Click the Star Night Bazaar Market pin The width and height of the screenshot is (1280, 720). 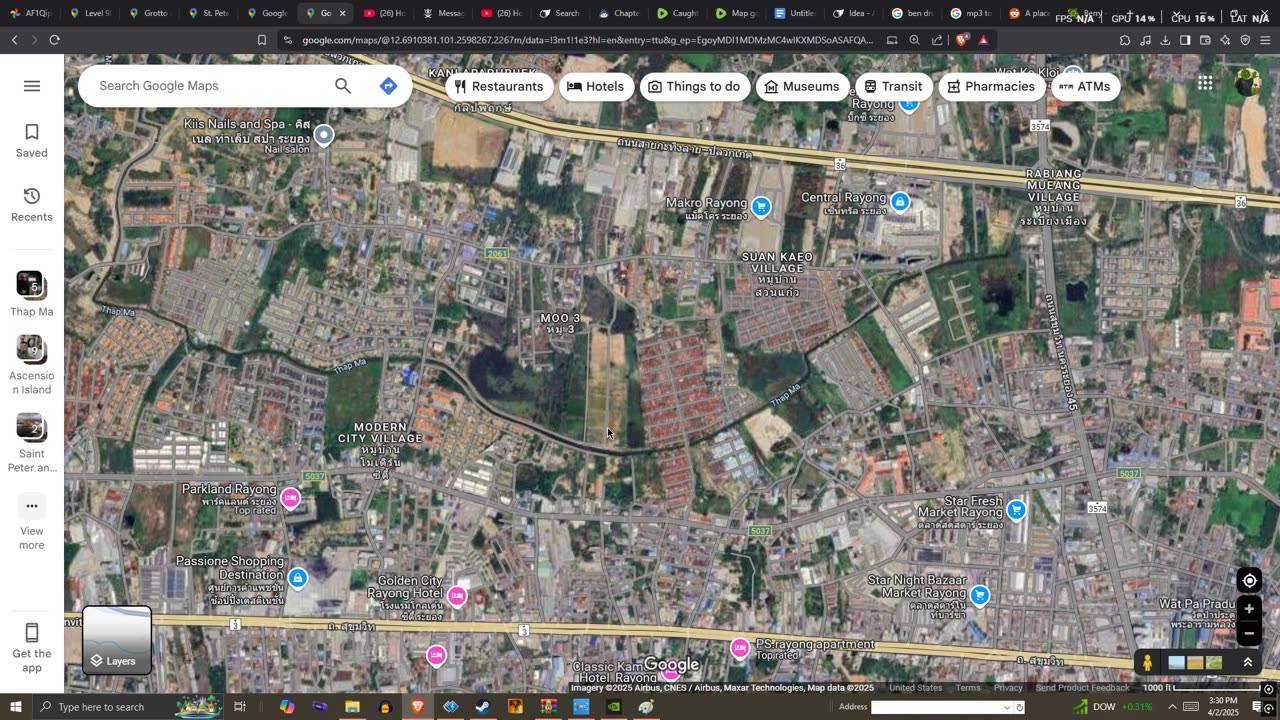pos(980,596)
